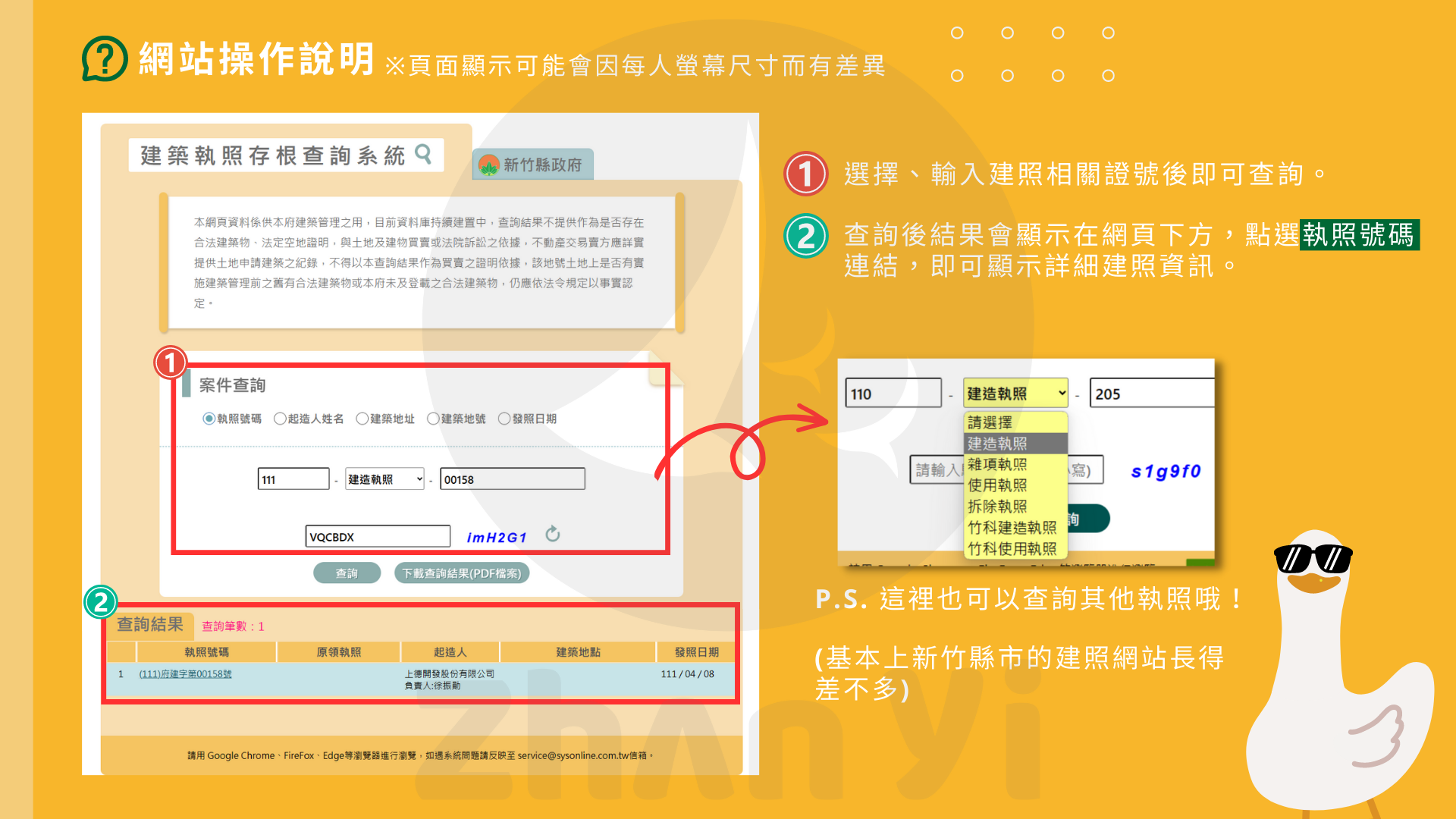
Task: Click the 查詢 button
Action: pos(347,573)
